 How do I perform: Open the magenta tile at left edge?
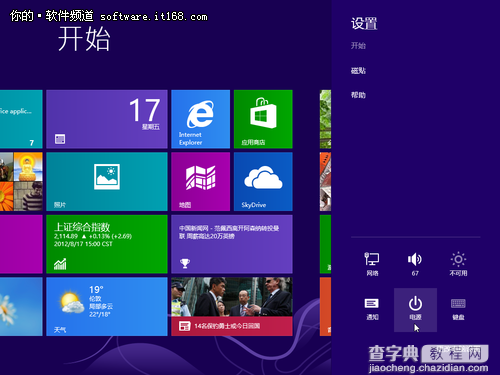[21, 244]
